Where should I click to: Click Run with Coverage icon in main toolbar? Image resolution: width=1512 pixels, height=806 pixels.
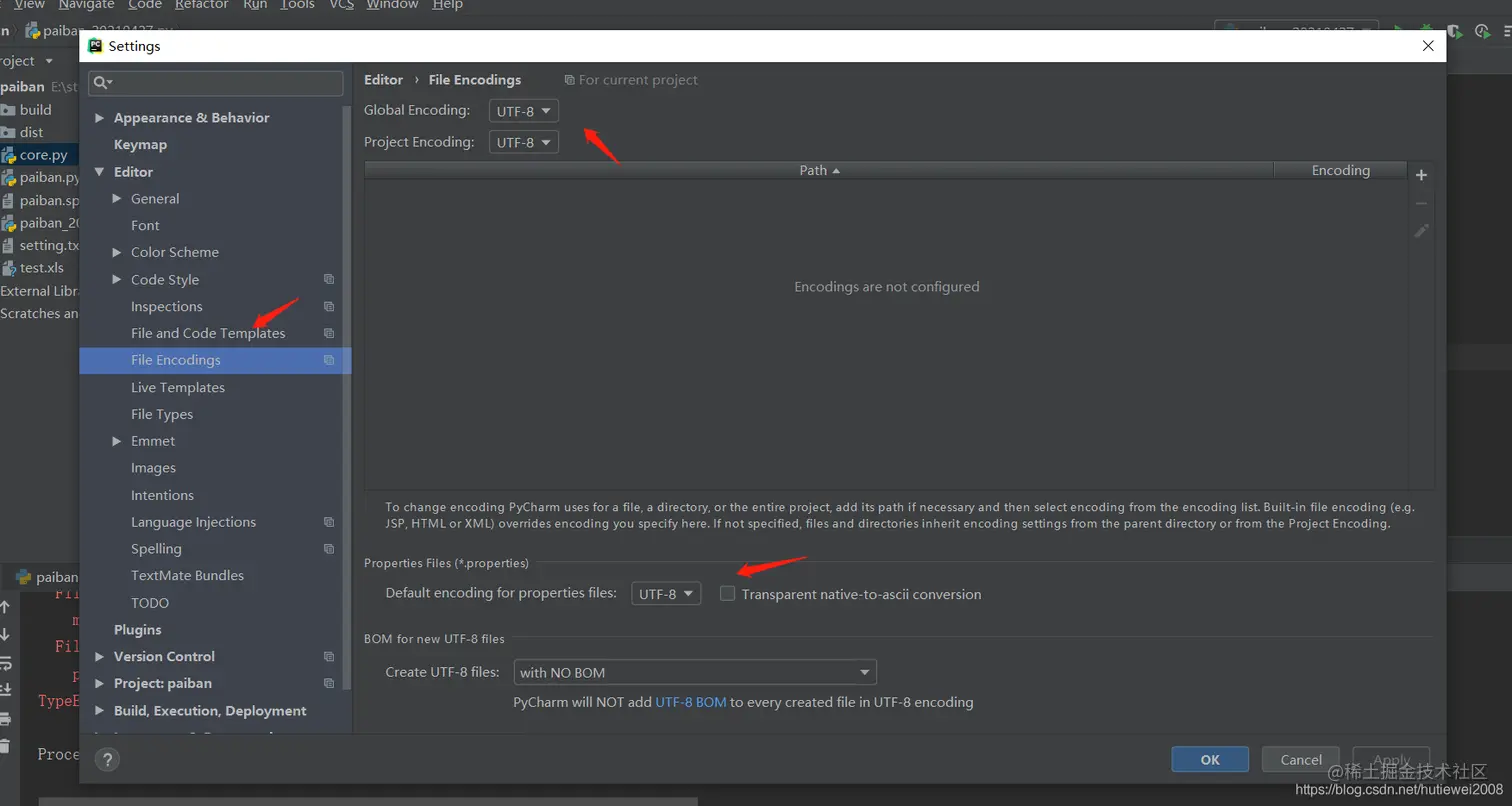[x=1453, y=32]
